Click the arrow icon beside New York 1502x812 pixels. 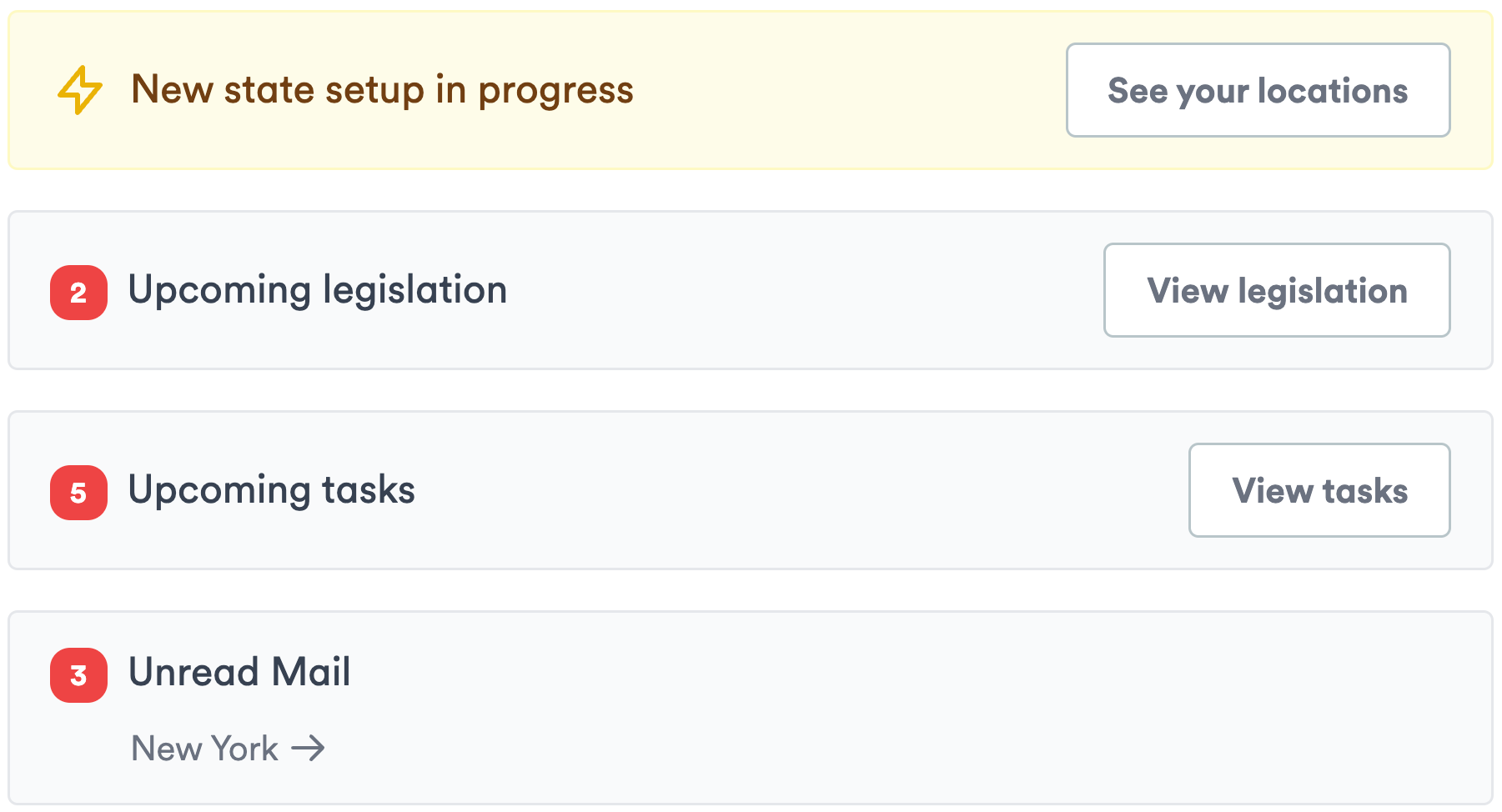pos(308,748)
